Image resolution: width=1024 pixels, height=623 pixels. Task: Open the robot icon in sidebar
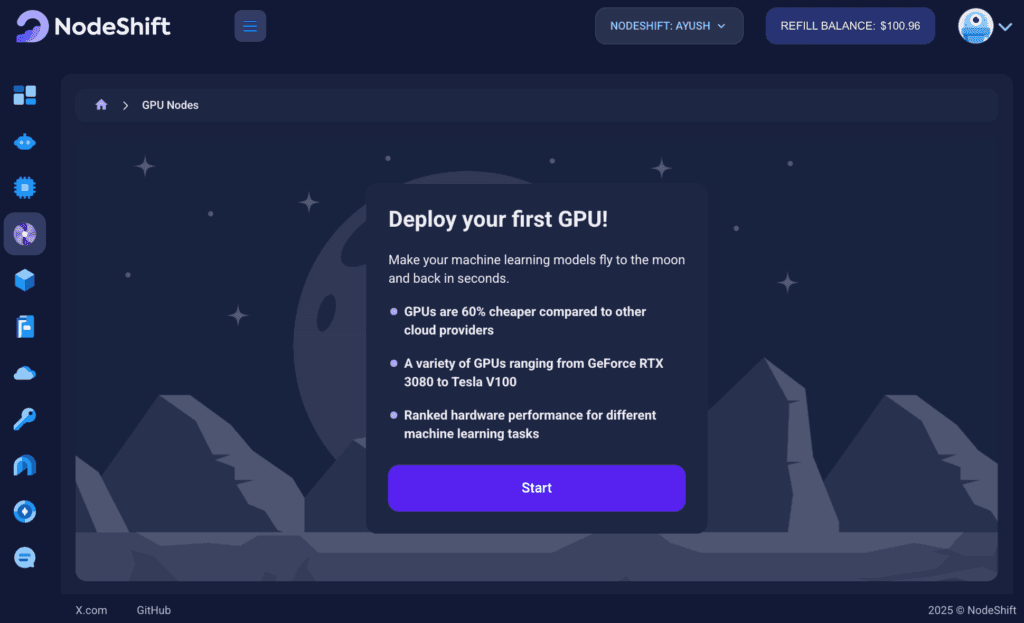(25, 142)
